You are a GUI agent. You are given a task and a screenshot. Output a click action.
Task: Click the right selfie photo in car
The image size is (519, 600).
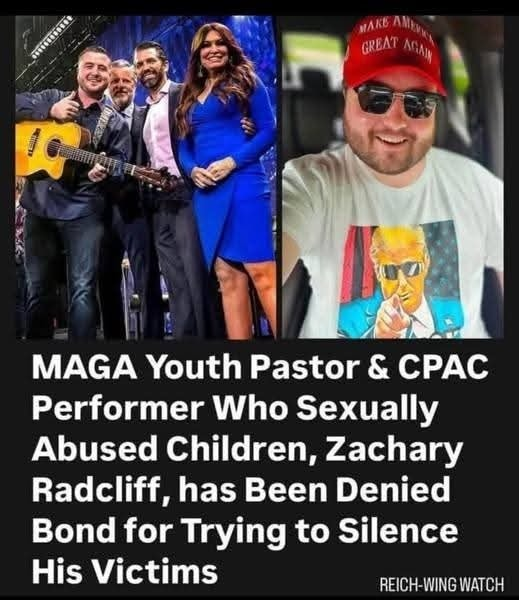(392, 177)
